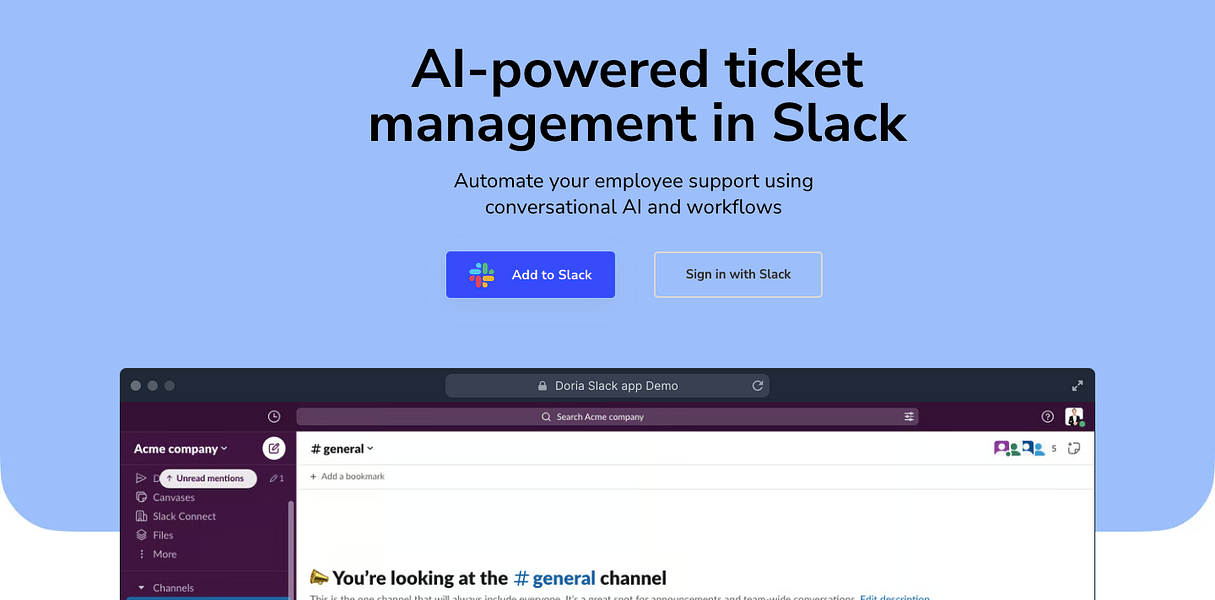
Task: Expand the demo window to fullscreen
Action: pos(1077,386)
